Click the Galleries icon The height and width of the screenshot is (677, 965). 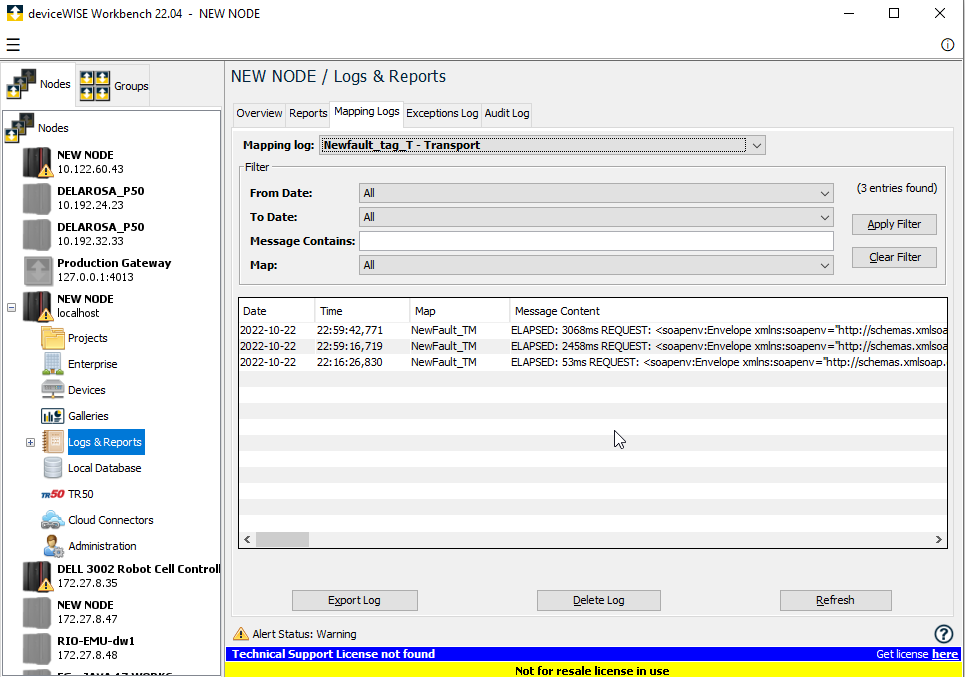coord(53,416)
